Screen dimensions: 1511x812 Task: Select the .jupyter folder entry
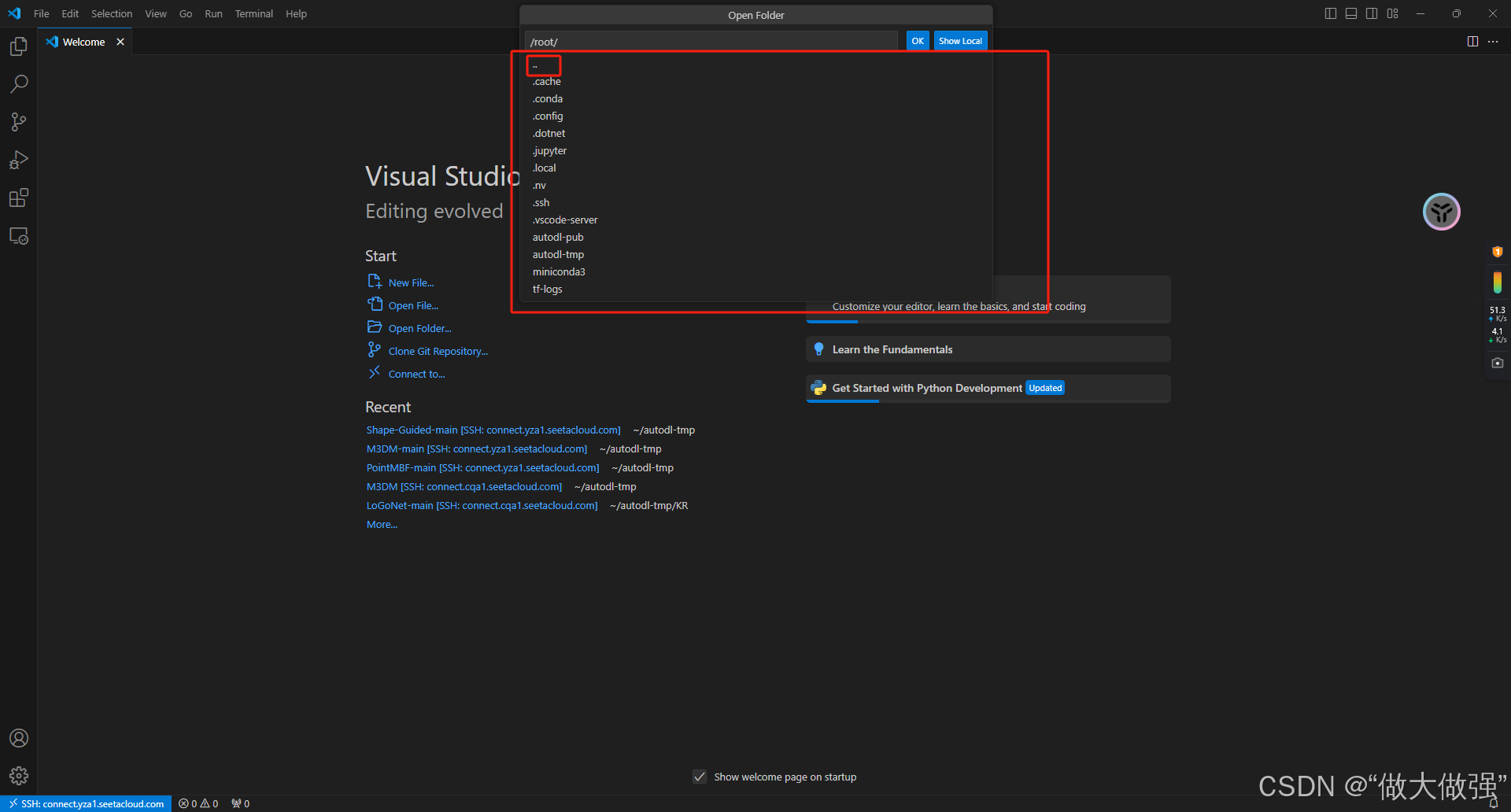pos(755,151)
